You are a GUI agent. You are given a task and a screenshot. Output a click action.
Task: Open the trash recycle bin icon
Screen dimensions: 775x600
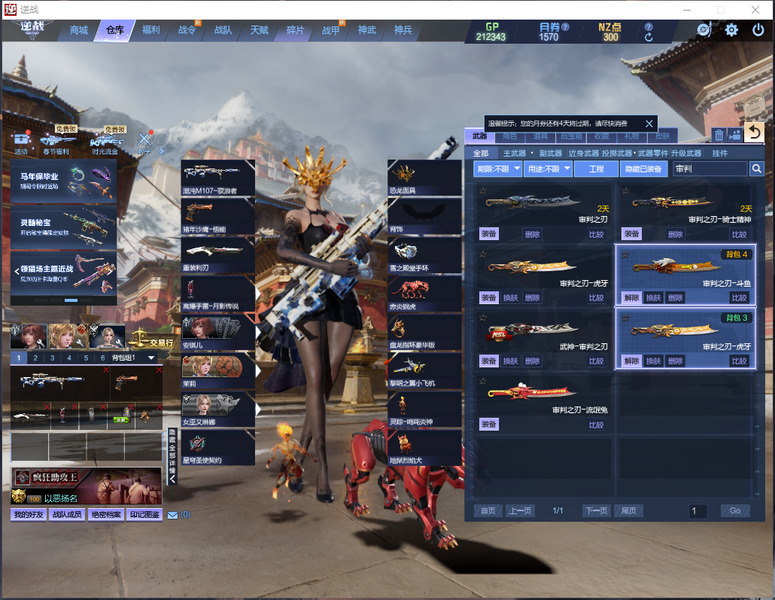[719, 134]
